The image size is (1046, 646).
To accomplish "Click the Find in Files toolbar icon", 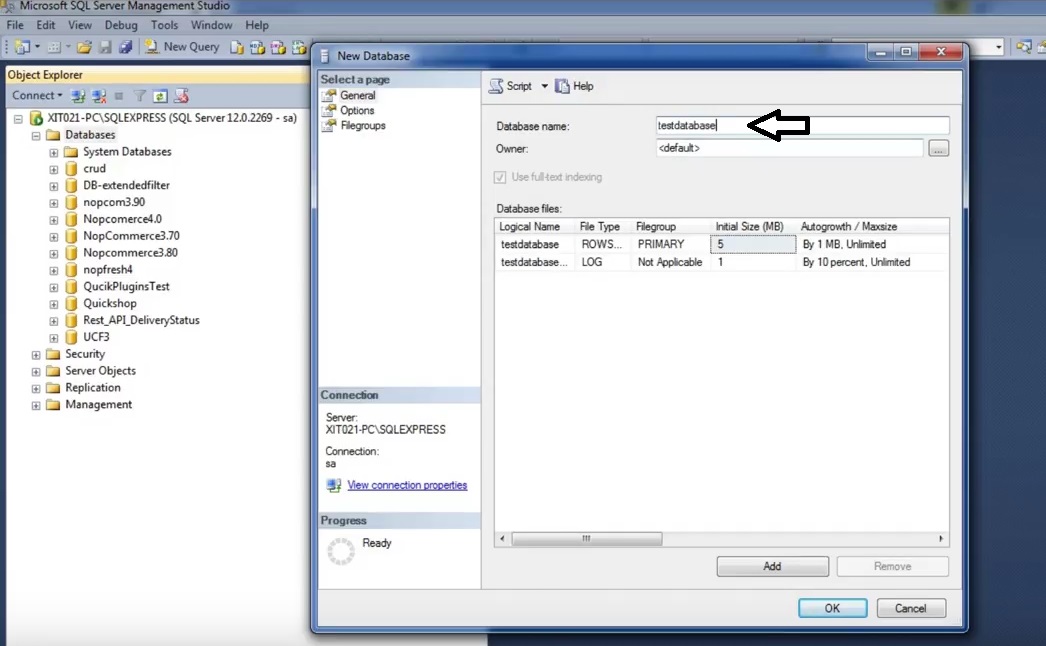I will click(x=1023, y=47).
